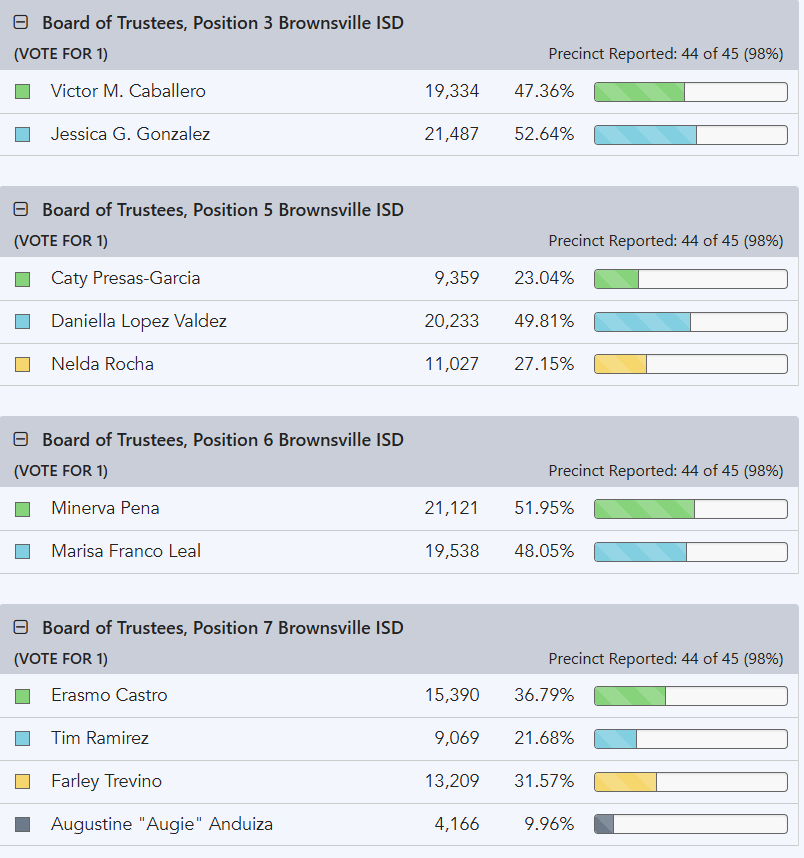Click Augustine Anduiza's vote percentage bar
804x858 pixels.
click(x=691, y=825)
